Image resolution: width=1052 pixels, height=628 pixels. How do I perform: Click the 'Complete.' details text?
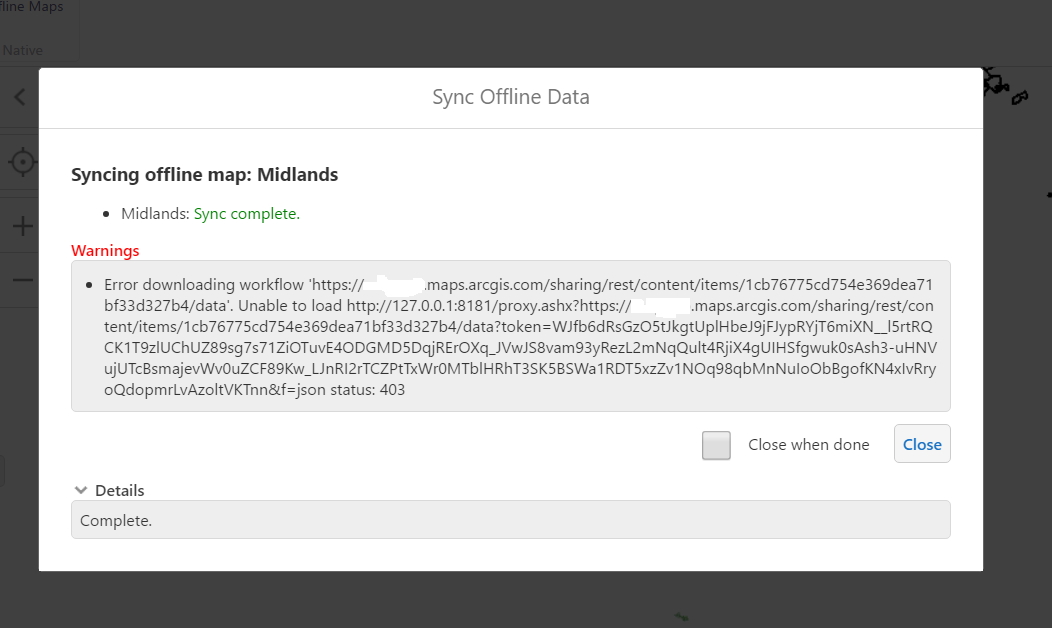[116, 521]
